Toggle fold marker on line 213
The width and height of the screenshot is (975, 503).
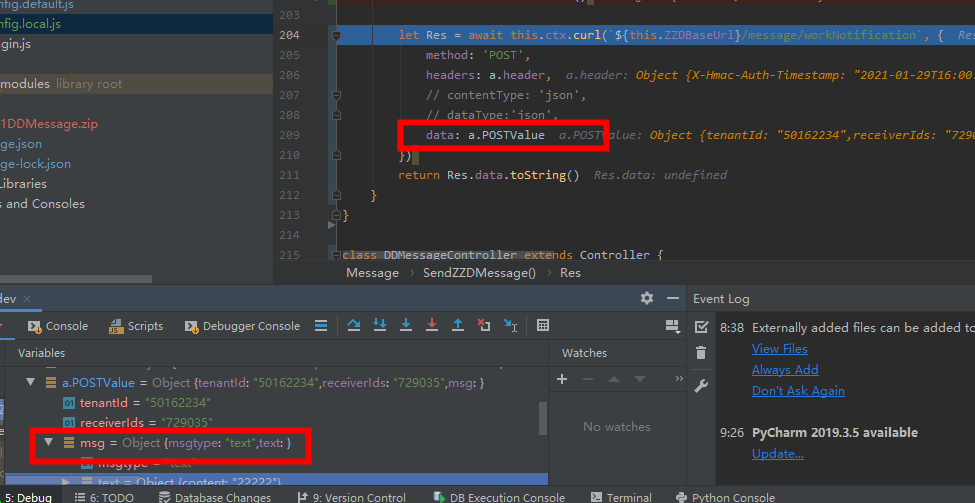336,215
